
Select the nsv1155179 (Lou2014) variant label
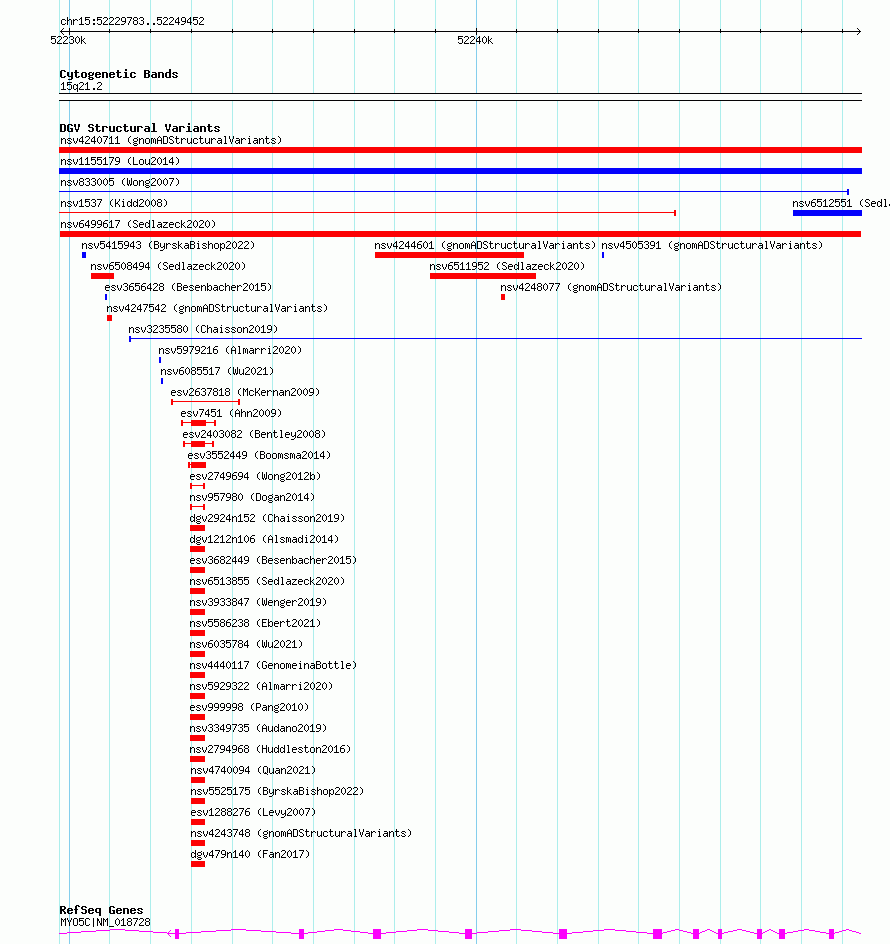[120, 161]
